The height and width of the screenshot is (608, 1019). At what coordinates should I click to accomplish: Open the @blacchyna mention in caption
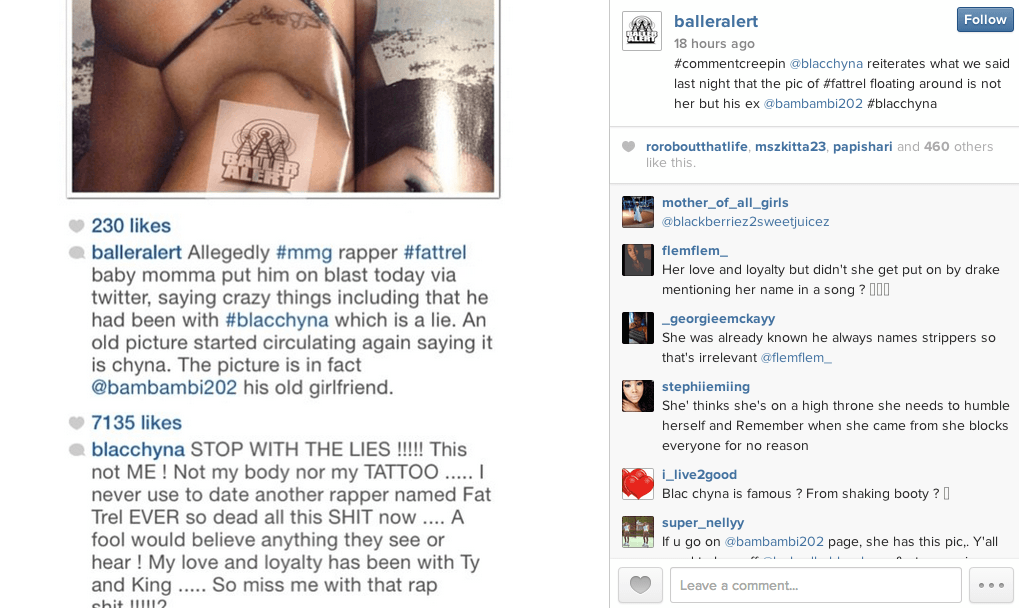click(x=826, y=64)
